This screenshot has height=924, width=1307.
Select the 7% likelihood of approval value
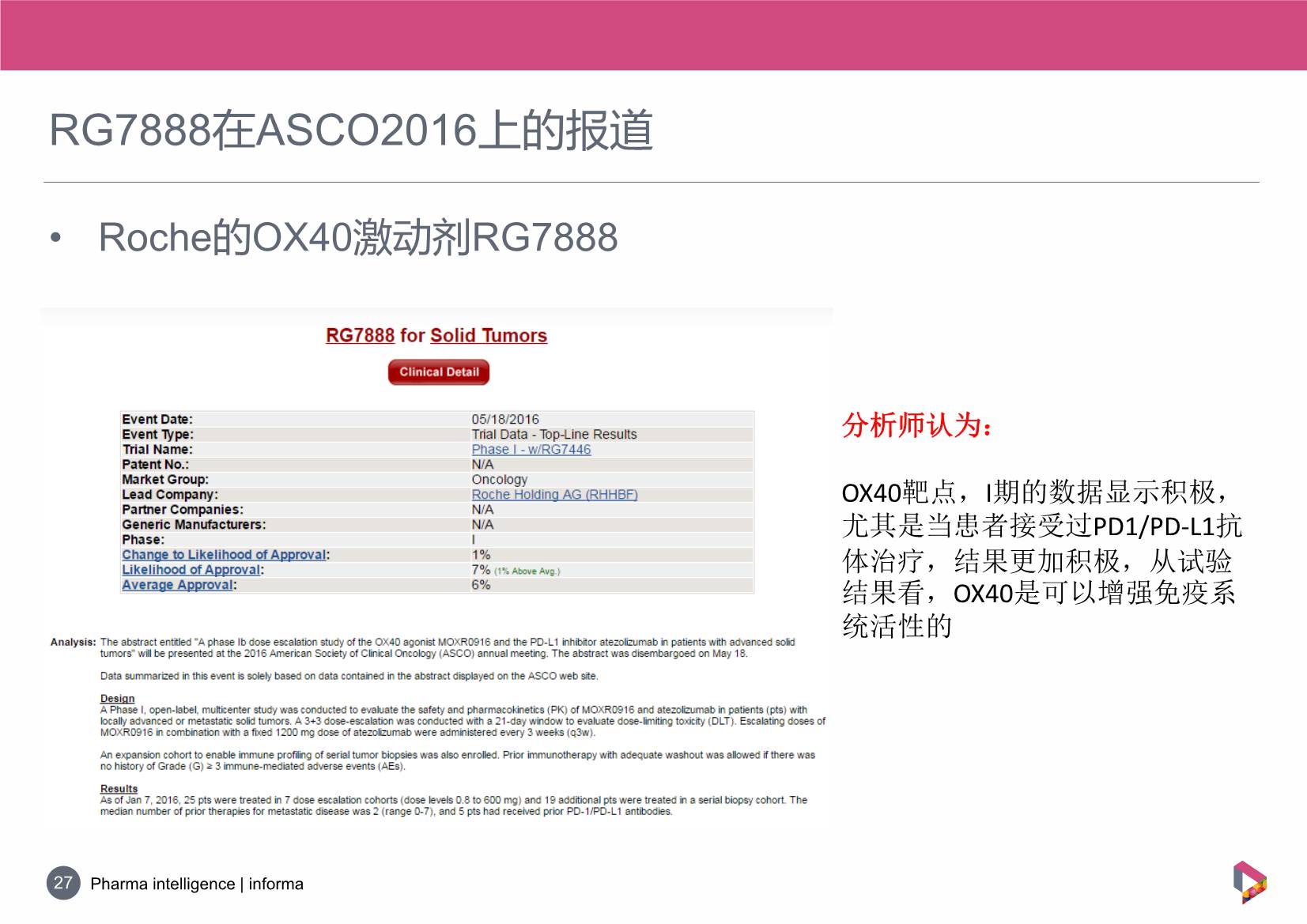coord(481,570)
